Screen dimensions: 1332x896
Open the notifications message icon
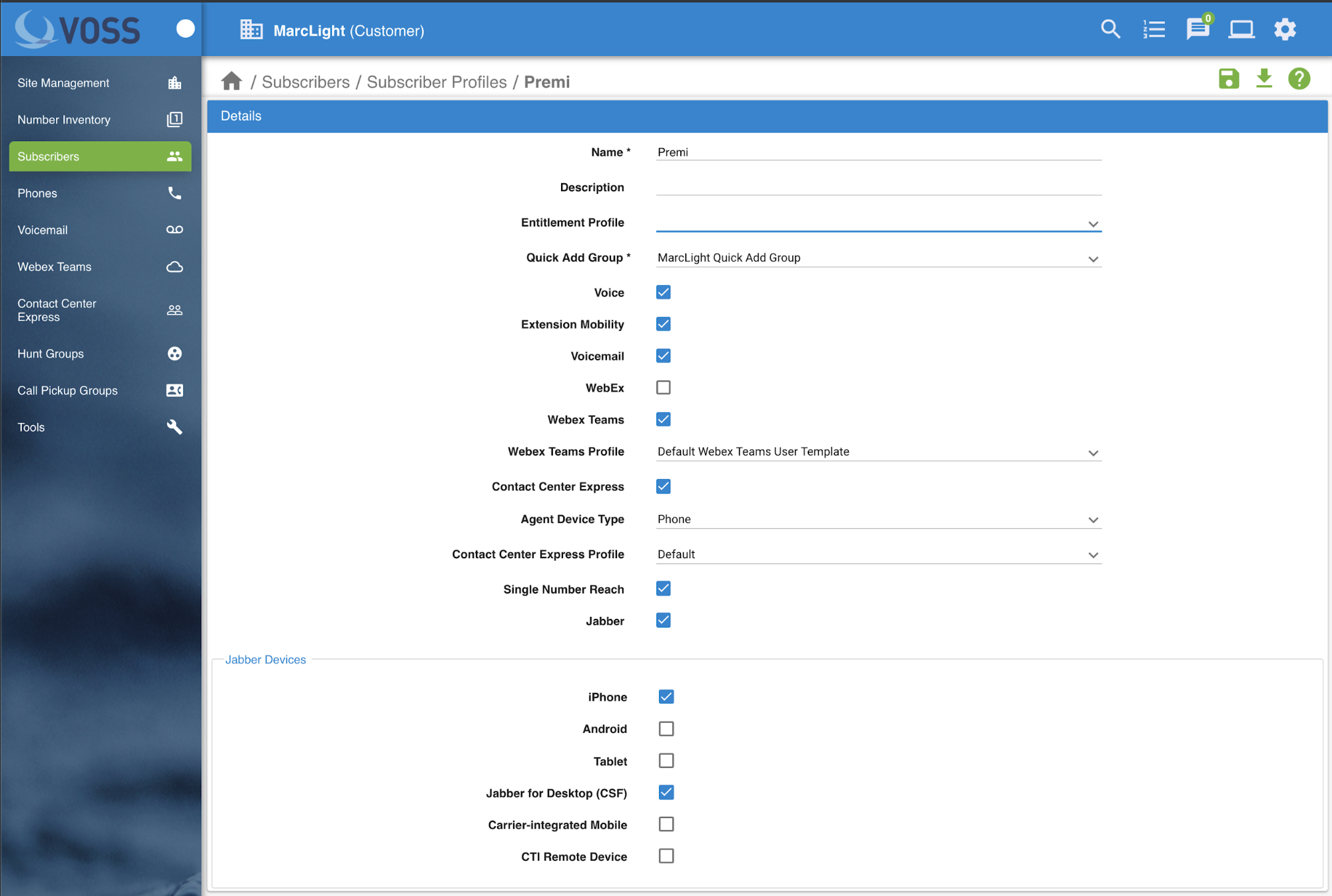[1197, 29]
